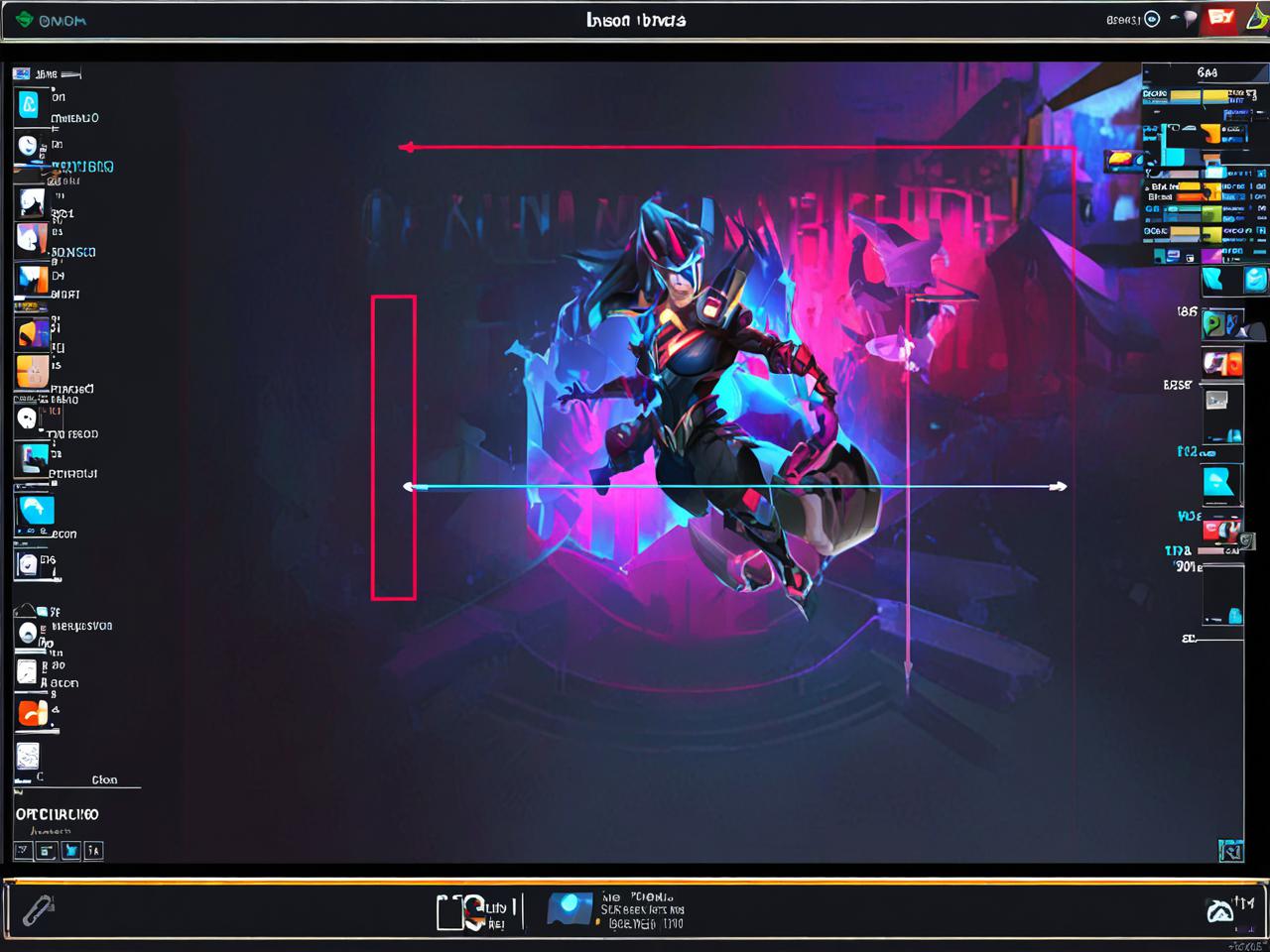
Task: Click the green swatch in right panel list
Action: click(1212, 213)
